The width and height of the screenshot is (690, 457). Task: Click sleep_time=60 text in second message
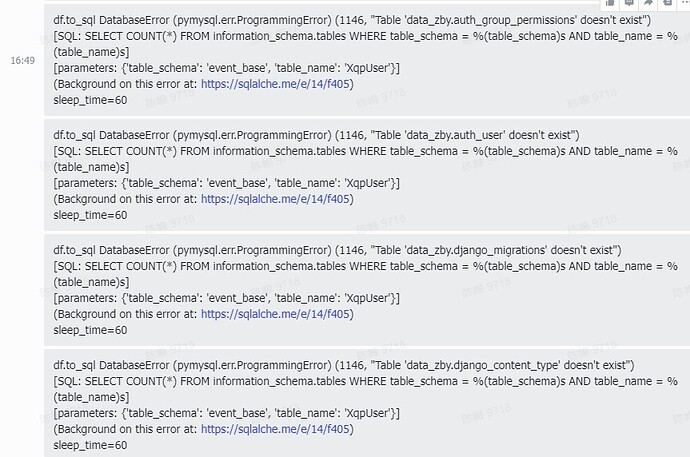90,215
